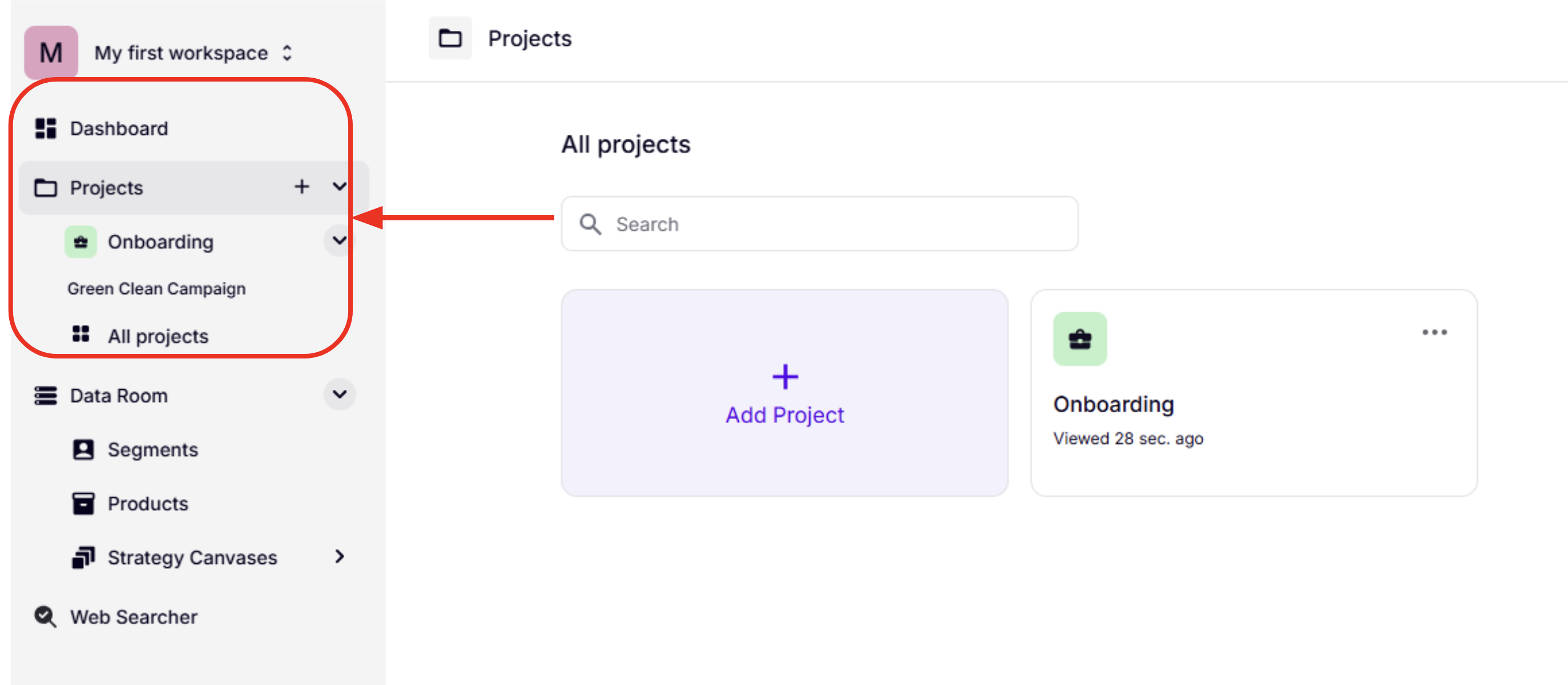Open the Dashboard menu item
The width and height of the screenshot is (1568, 685).
pos(119,128)
